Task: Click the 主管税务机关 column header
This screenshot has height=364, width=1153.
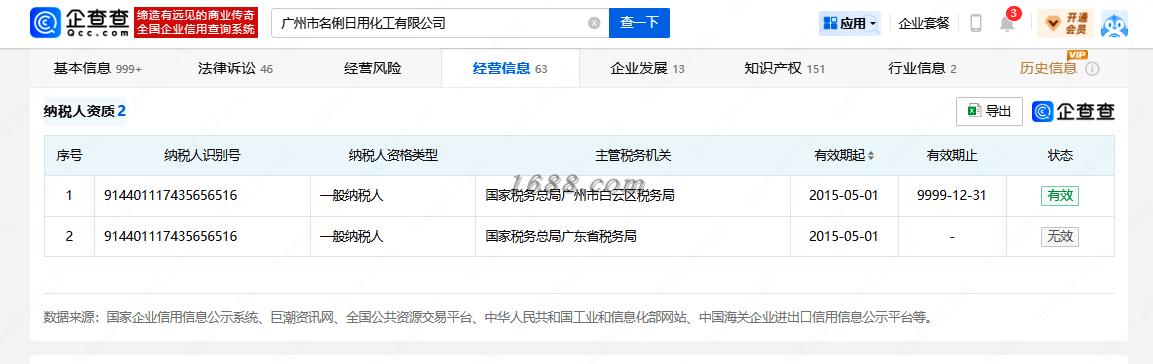Action: coord(633,156)
